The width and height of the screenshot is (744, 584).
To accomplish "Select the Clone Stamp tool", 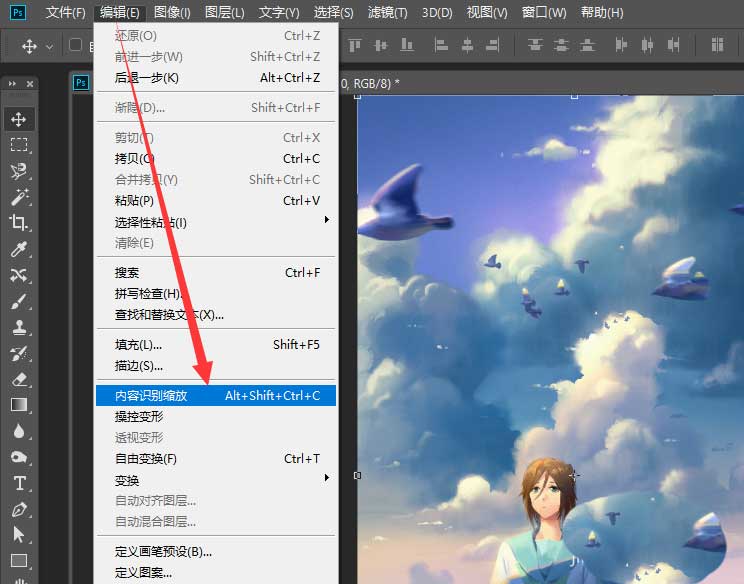I will (x=19, y=327).
